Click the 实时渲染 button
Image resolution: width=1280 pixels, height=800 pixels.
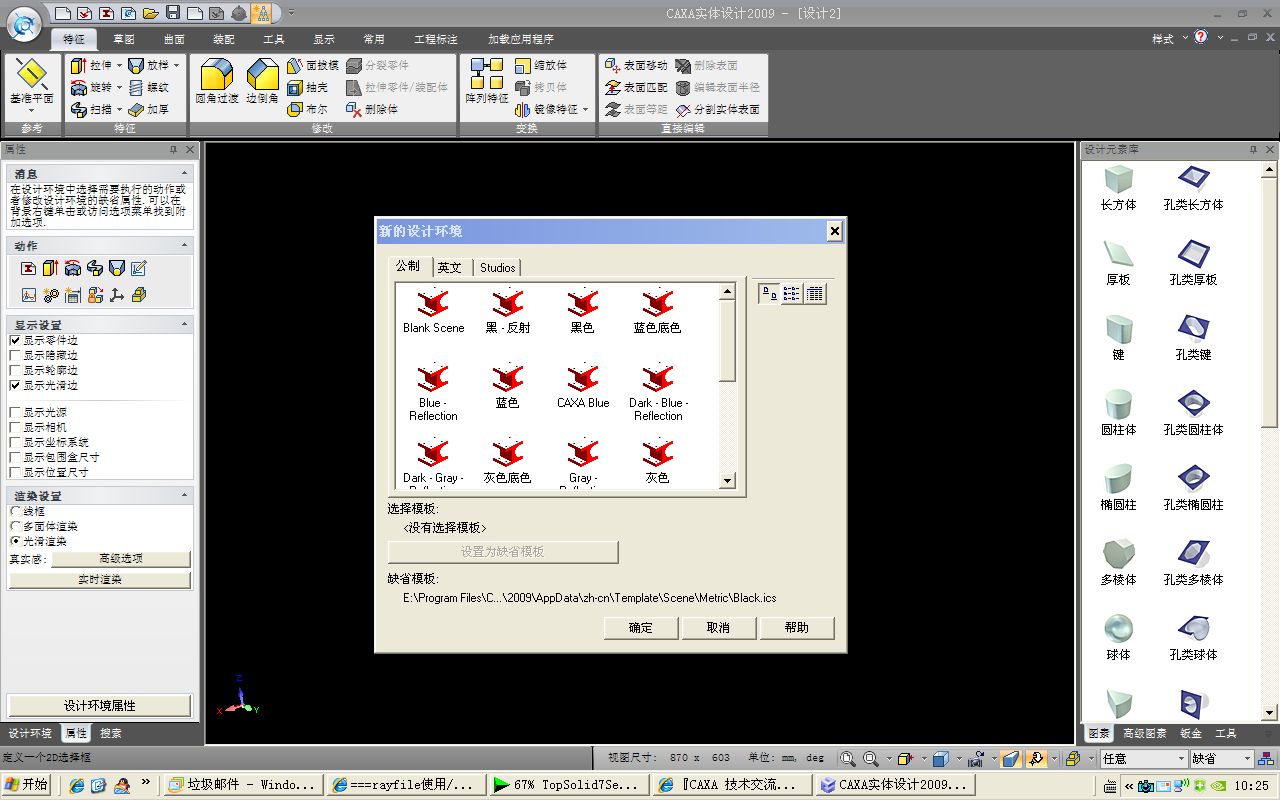(x=100, y=580)
